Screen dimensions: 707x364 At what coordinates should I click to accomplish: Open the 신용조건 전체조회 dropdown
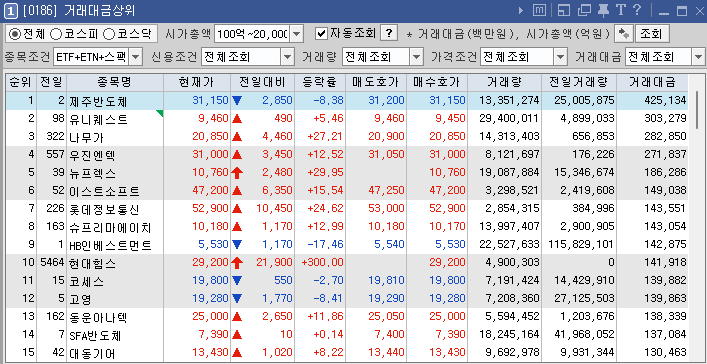[x=288, y=57]
